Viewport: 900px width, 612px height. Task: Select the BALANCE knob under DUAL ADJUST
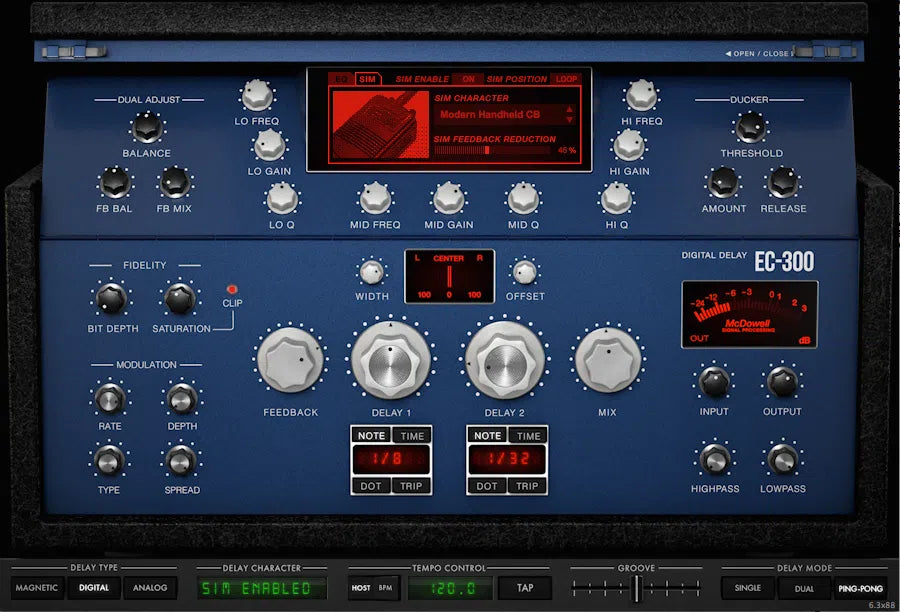146,130
